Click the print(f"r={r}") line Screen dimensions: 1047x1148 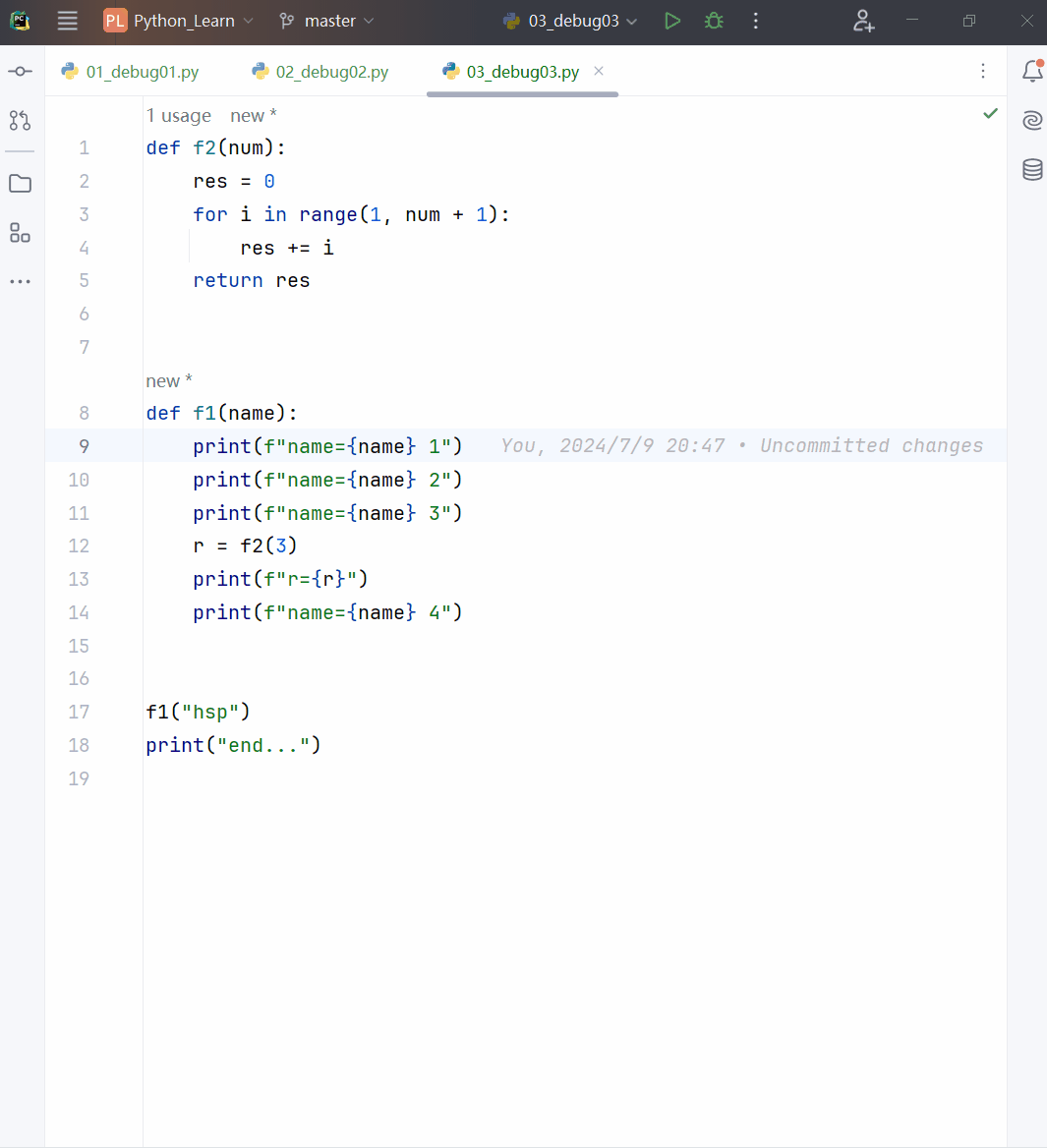click(280, 579)
